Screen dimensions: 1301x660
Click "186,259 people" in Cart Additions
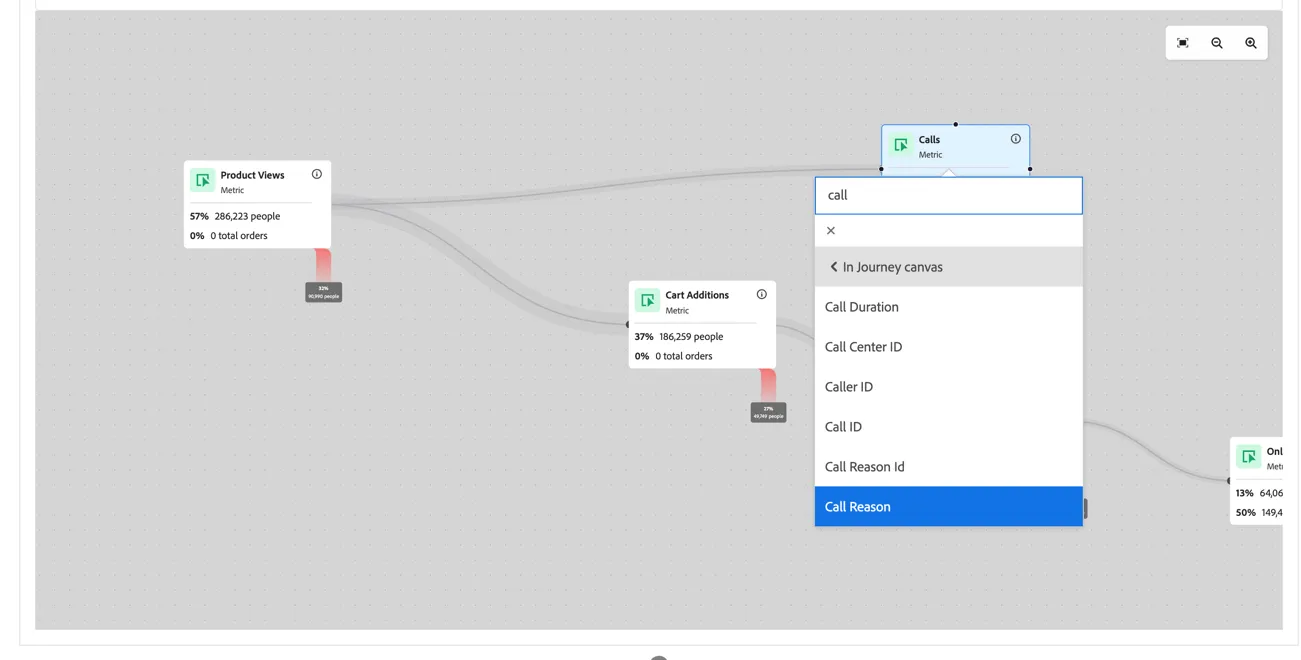pyautogui.click(x=691, y=337)
